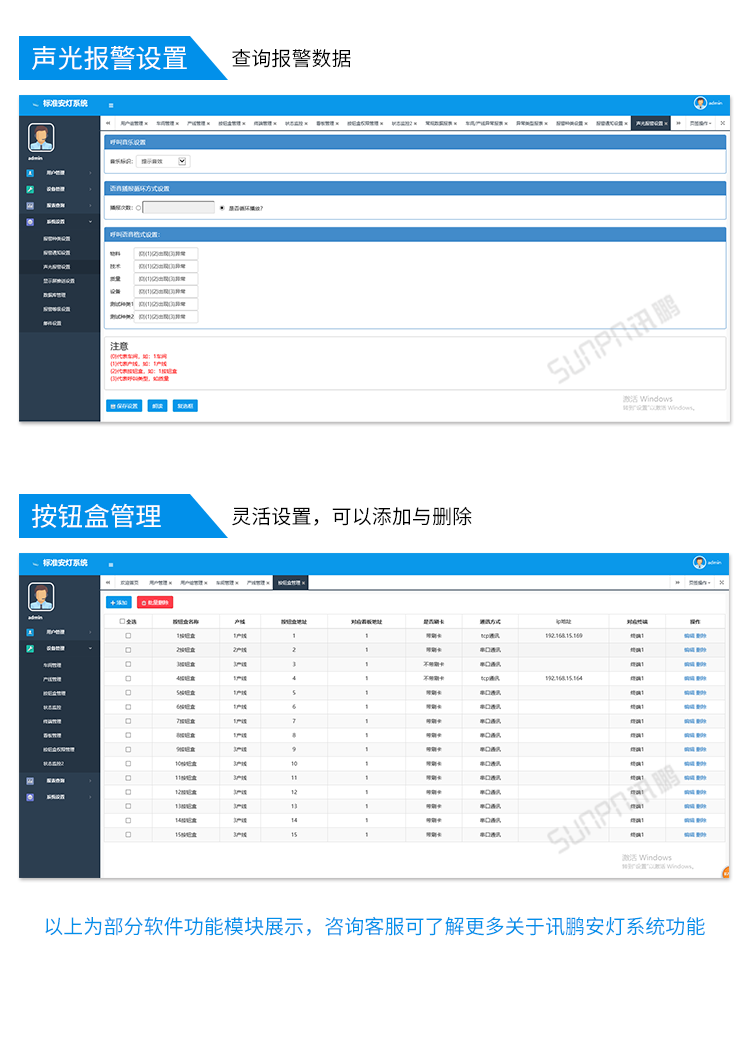
Task: Click 报表查询 chart icon on 声光报警设置 page
Action: pyautogui.click(x=30, y=205)
